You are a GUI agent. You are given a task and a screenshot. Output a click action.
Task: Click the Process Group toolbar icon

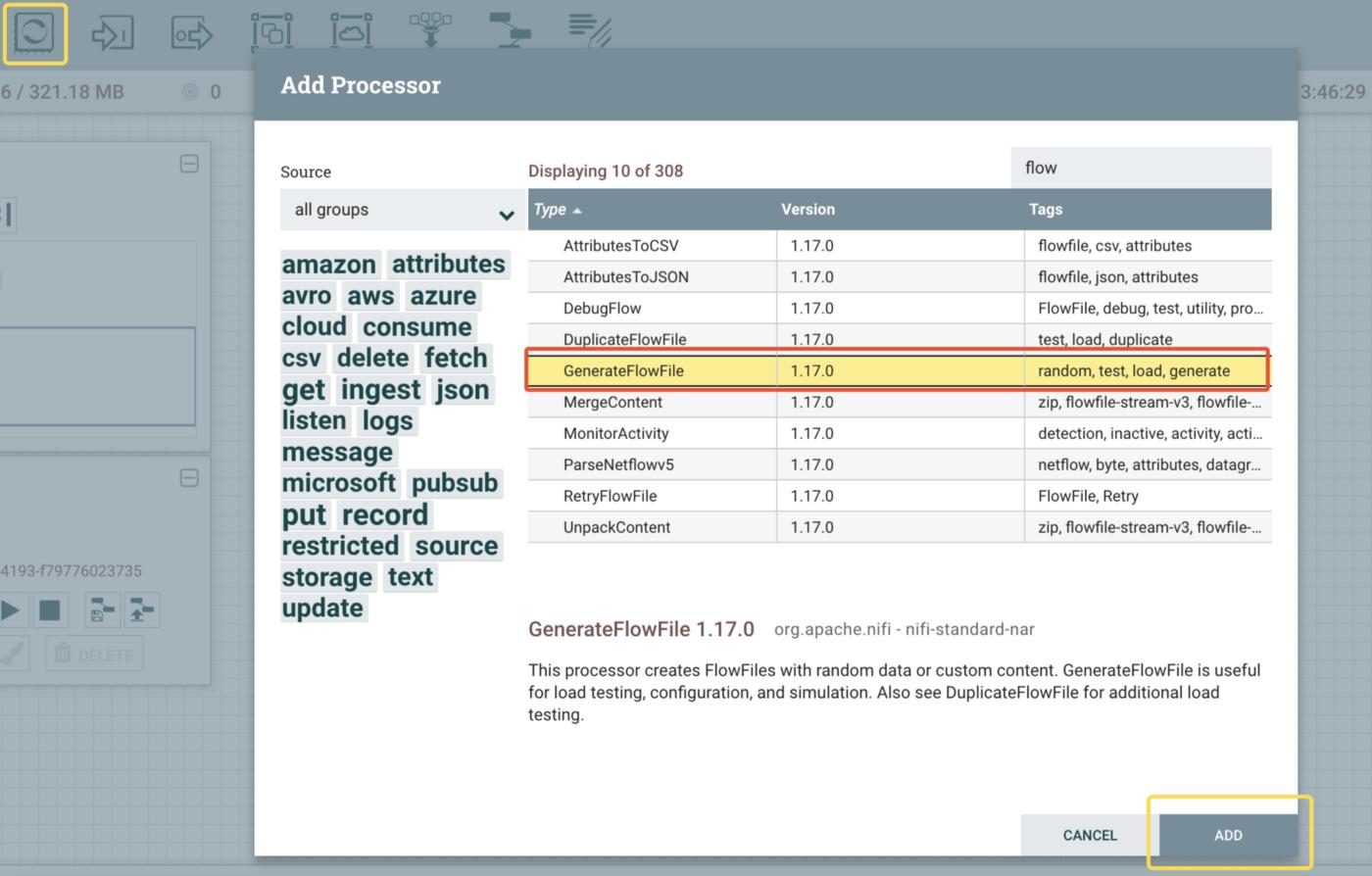click(271, 31)
